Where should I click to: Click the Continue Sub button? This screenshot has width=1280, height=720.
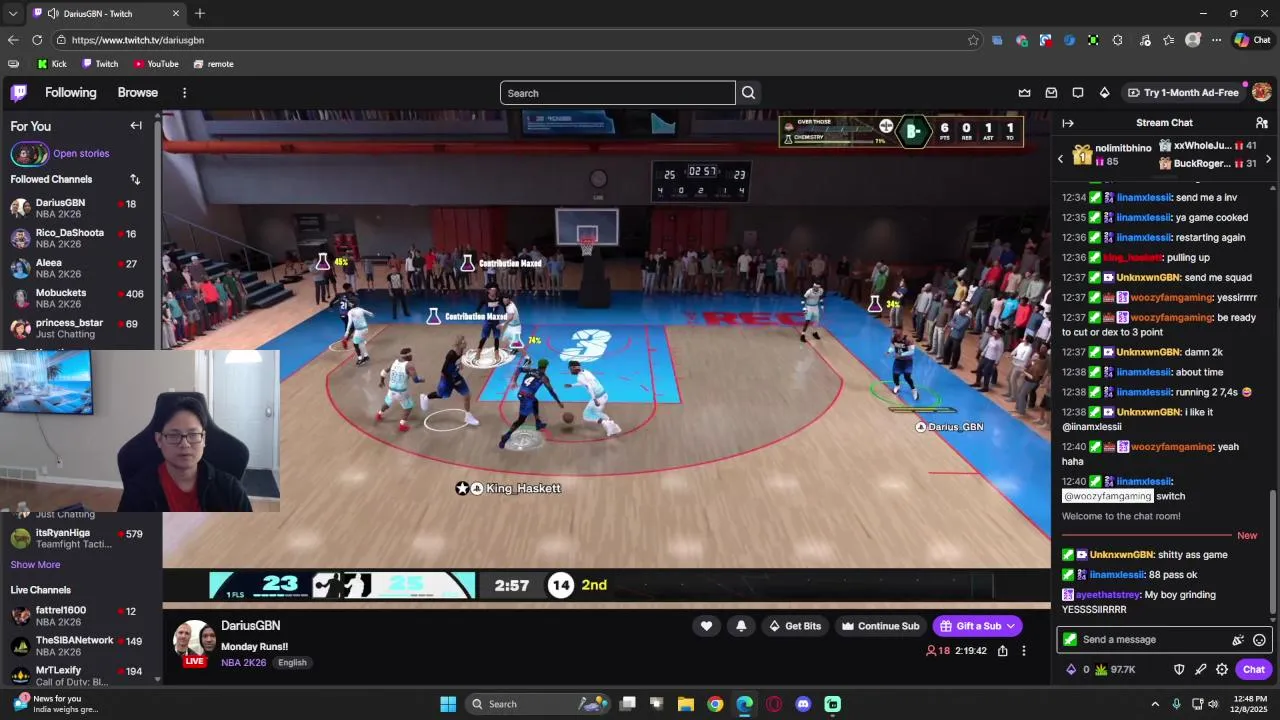point(880,626)
